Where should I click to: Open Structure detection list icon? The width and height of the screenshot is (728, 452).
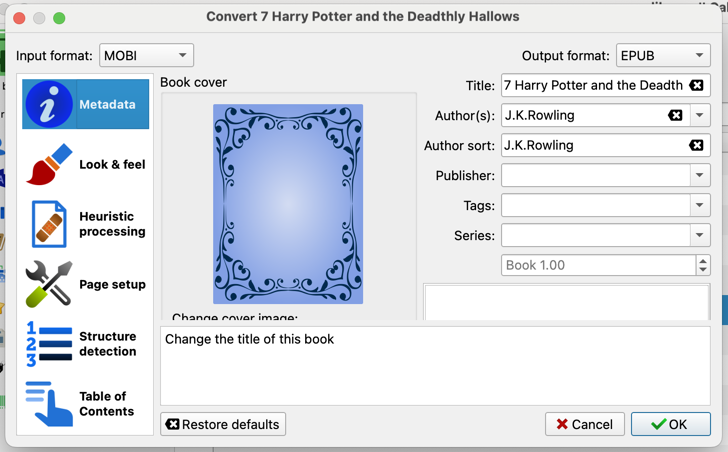click(x=49, y=344)
